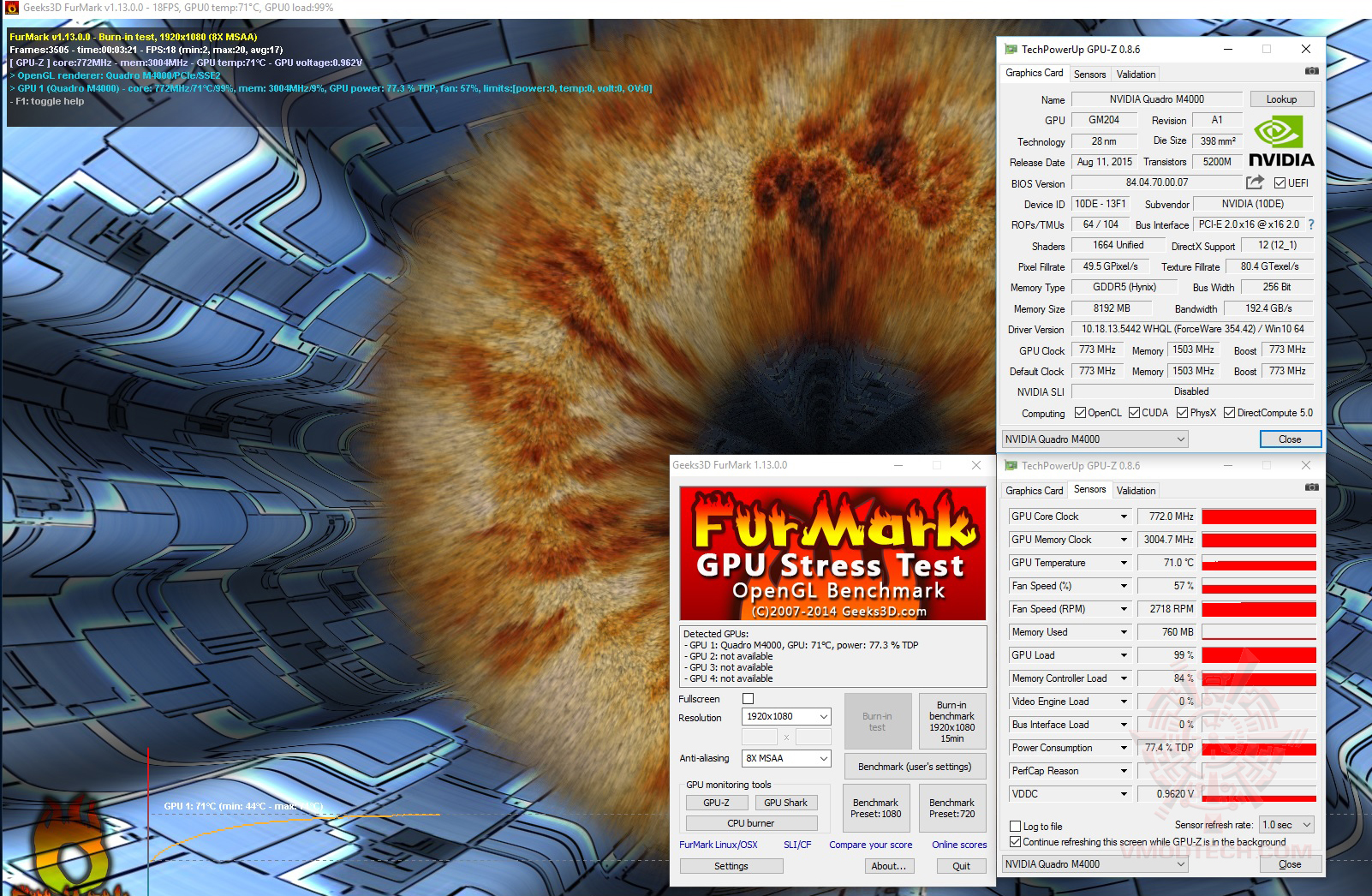Image resolution: width=1372 pixels, height=896 pixels.
Task: Minimize the FurMark settings dialog
Action: (898, 465)
